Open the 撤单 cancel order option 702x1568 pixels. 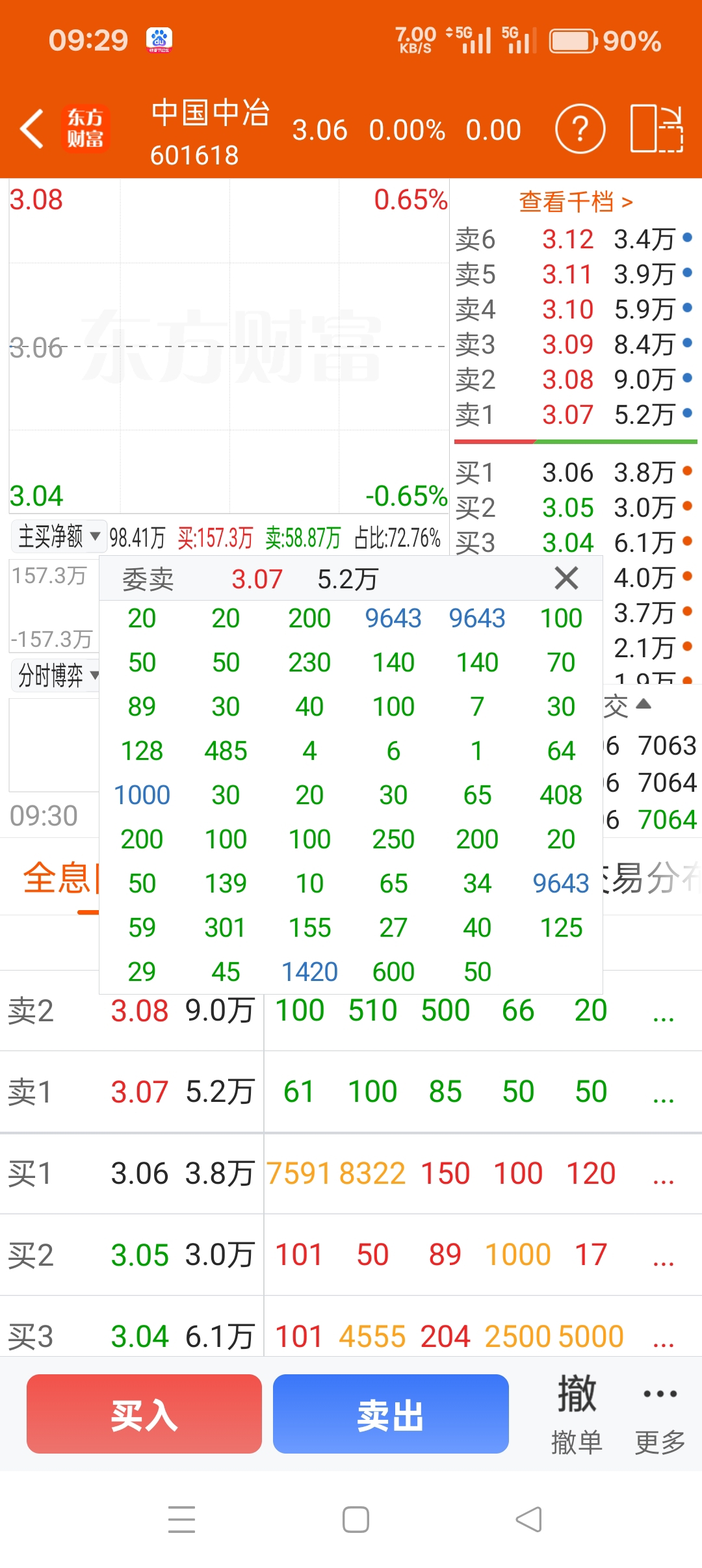click(x=577, y=1414)
